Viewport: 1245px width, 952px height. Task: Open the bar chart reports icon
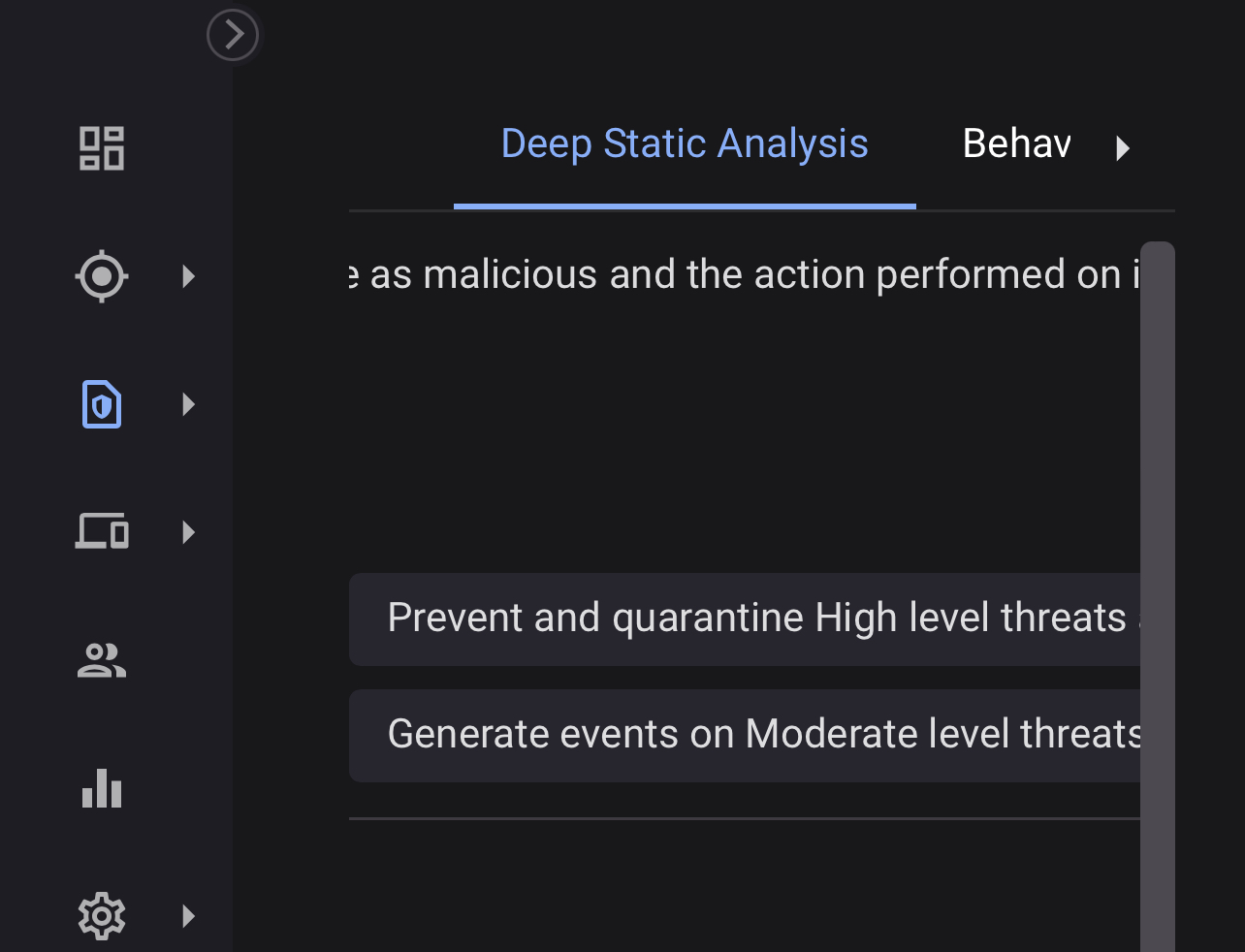tap(102, 788)
